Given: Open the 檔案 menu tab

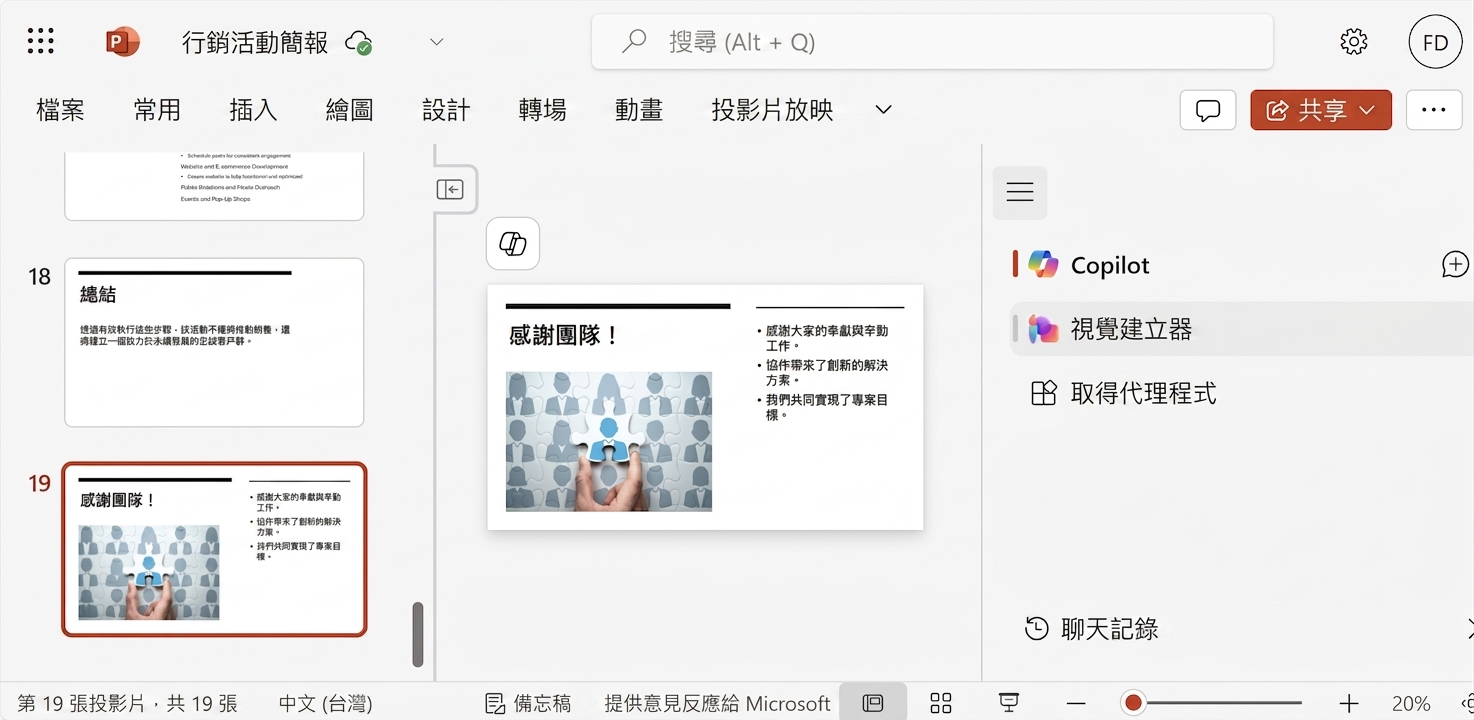Looking at the screenshot, I should (x=60, y=110).
